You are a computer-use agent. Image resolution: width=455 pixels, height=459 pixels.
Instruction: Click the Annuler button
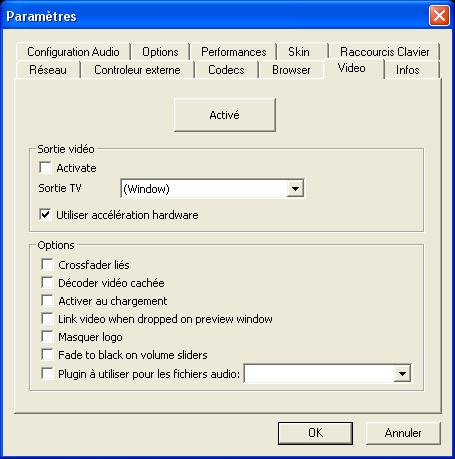pyautogui.click(x=403, y=433)
